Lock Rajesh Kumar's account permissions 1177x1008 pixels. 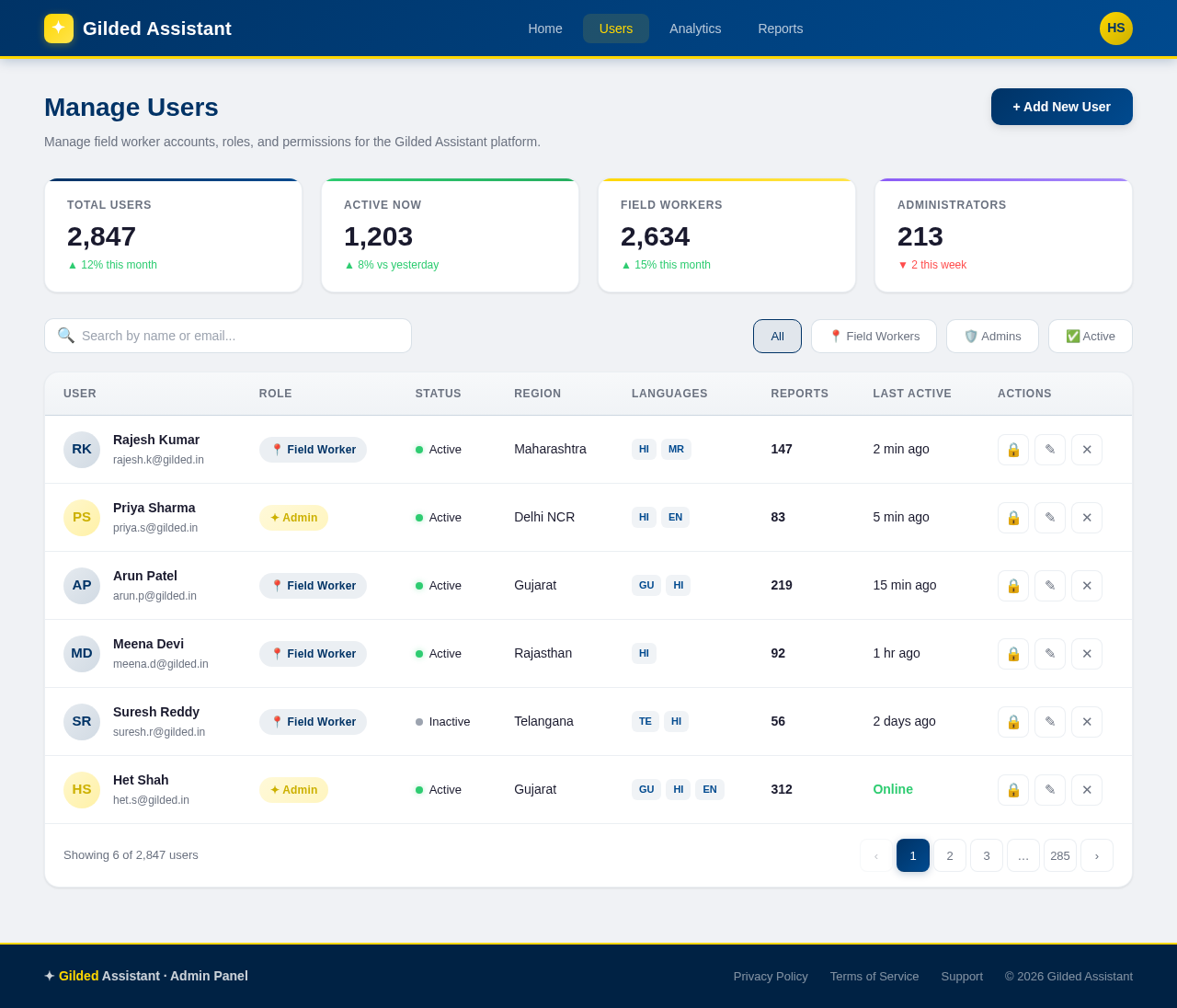pyautogui.click(x=1012, y=449)
